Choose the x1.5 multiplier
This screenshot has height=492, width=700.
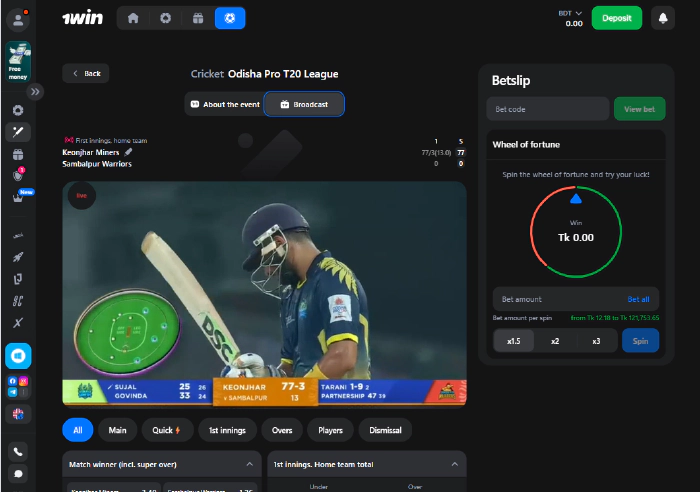(514, 341)
